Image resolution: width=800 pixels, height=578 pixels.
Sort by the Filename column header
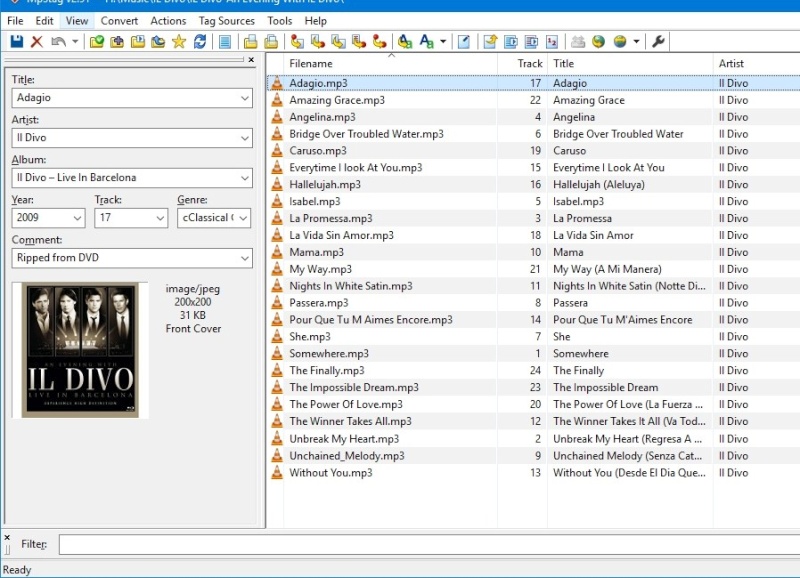(390, 64)
